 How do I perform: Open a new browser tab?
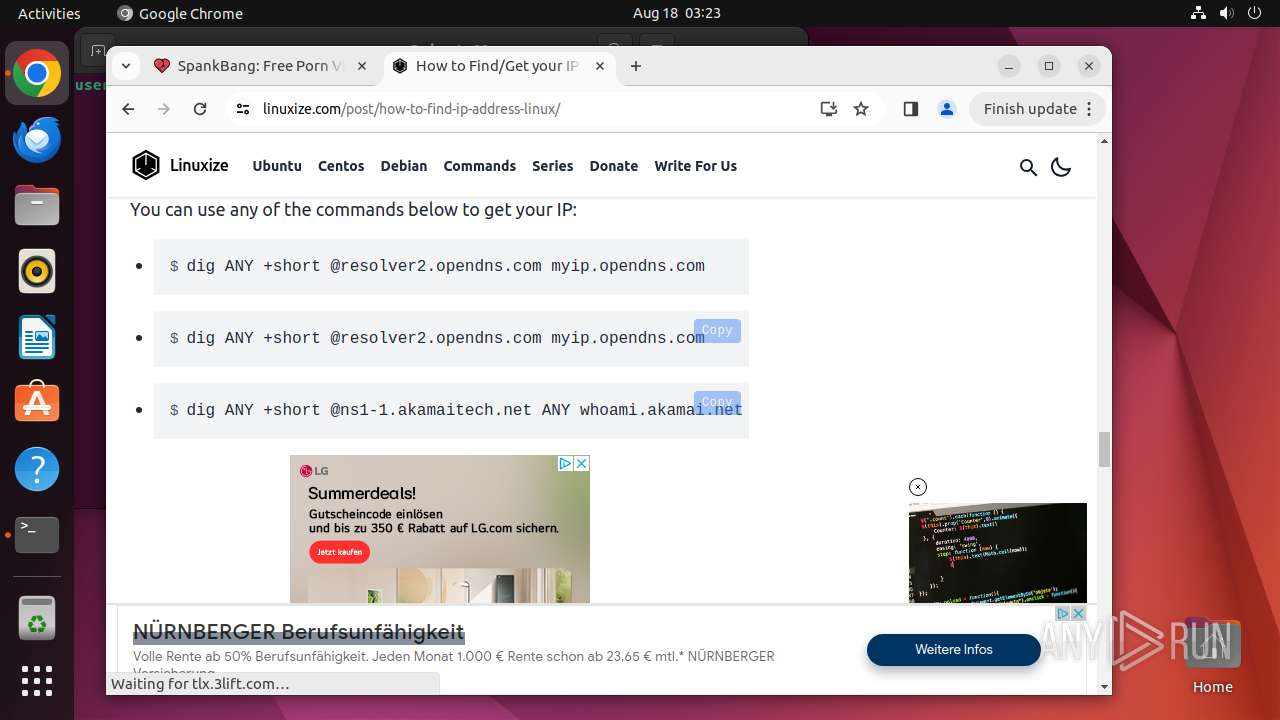[x=636, y=66]
